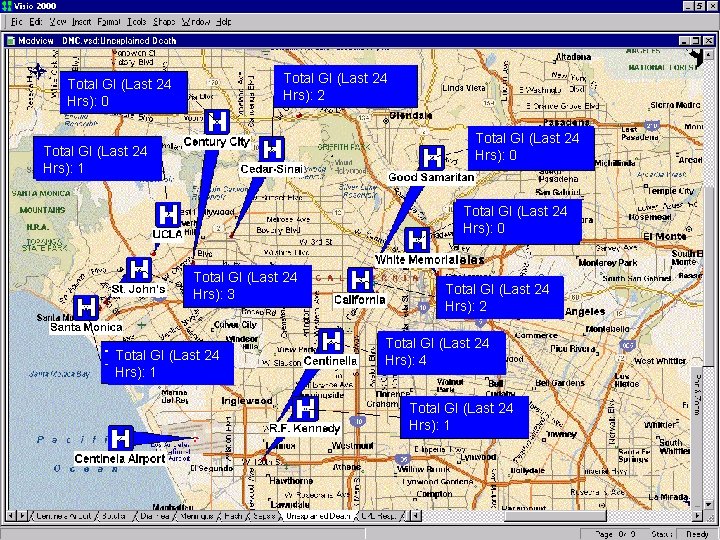This screenshot has height=540, width=720.
Task: Click horizontal scrollbar right arrow
Action: pyautogui.click(x=698, y=516)
